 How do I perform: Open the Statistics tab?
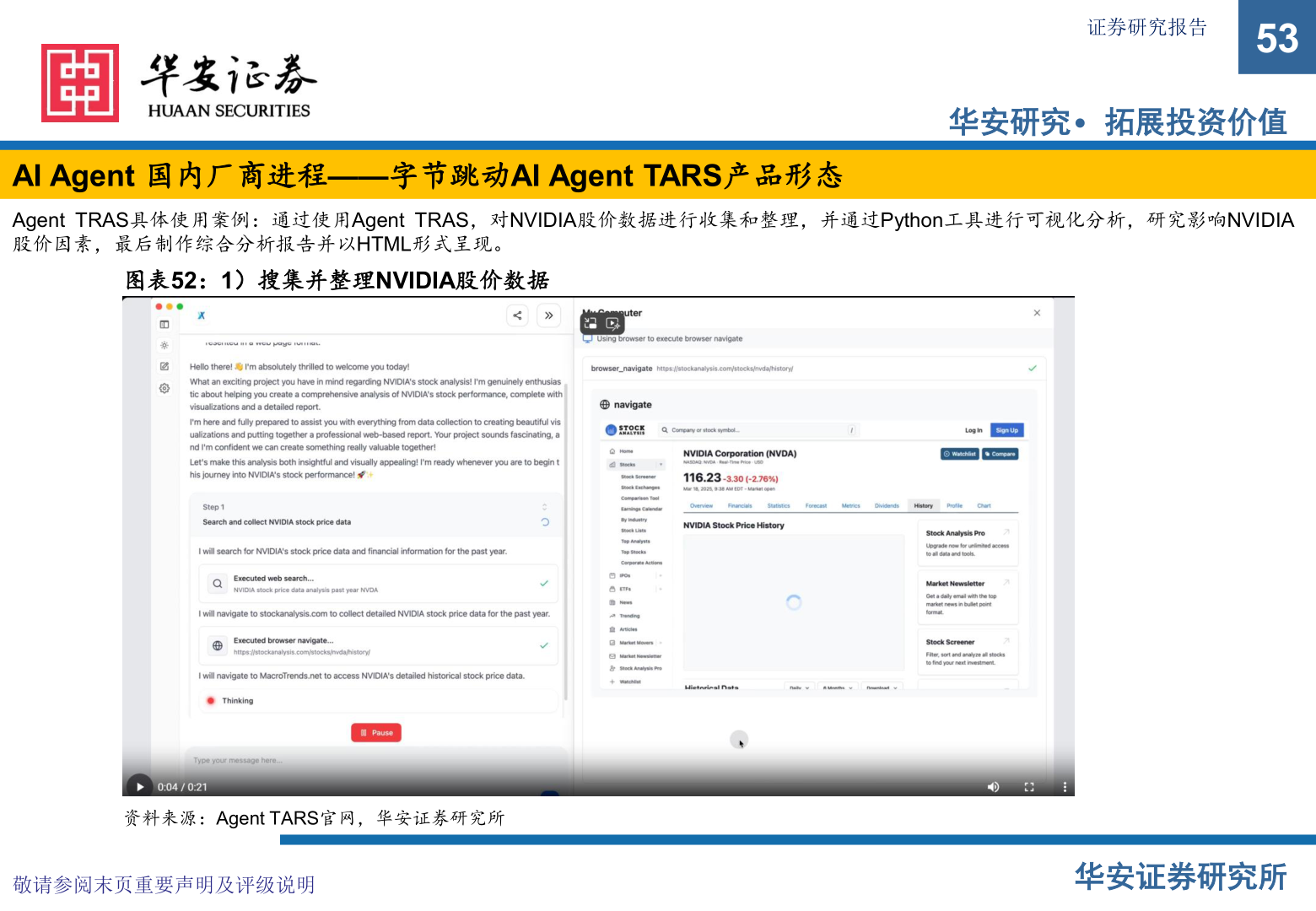click(779, 506)
